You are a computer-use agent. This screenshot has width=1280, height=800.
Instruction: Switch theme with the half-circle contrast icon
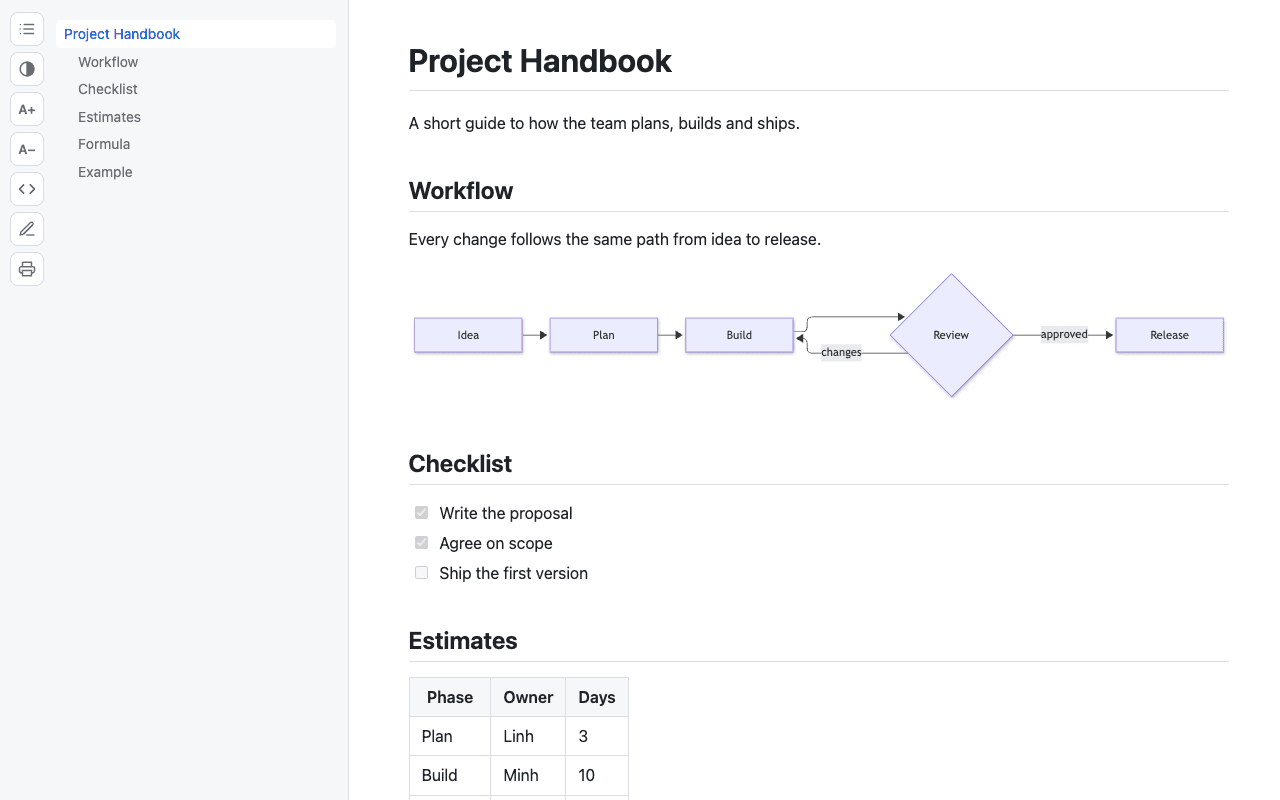tap(27, 69)
